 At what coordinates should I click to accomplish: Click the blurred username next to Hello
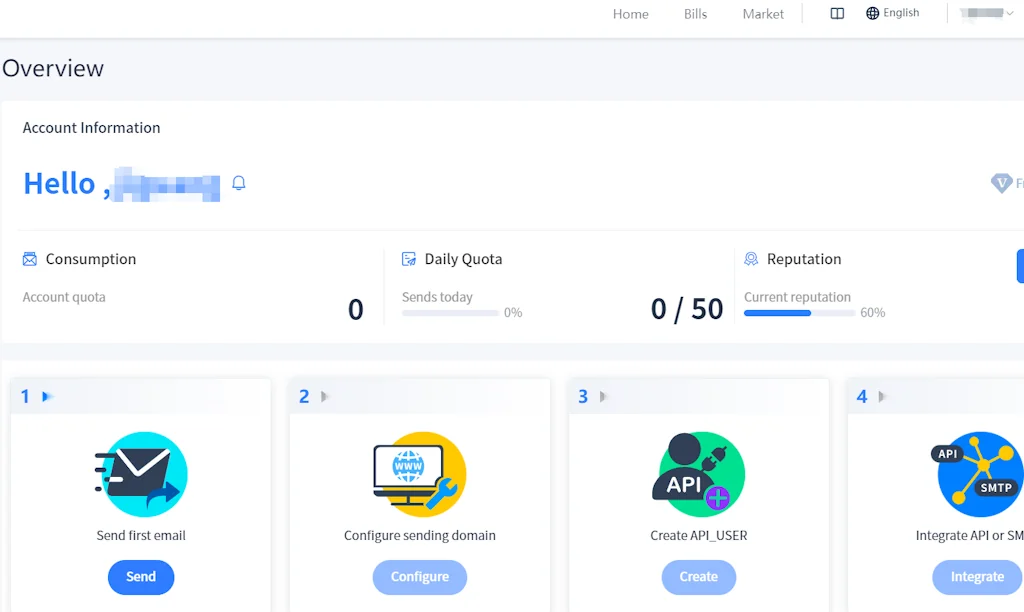(x=165, y=186)
